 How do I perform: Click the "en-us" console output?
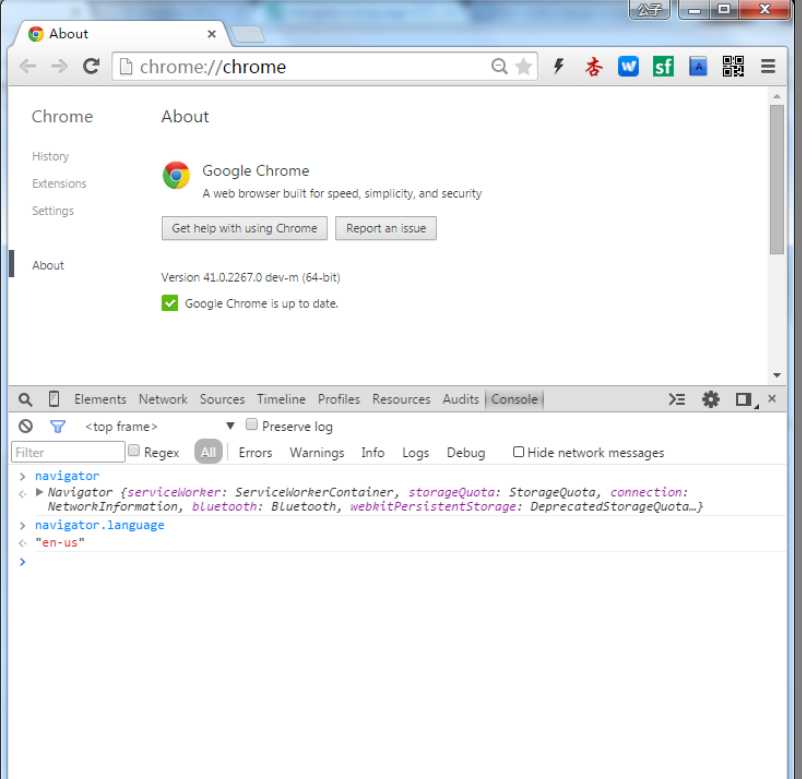60,543
